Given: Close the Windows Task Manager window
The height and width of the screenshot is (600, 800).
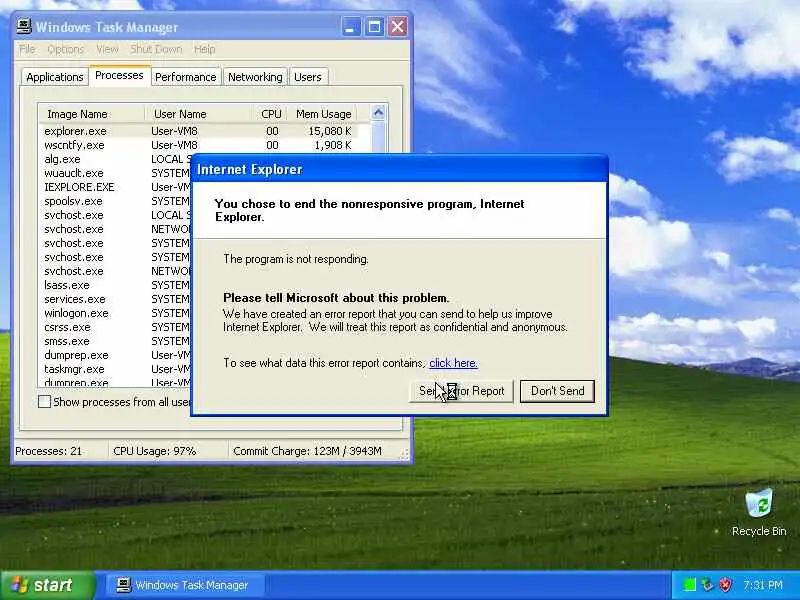Looking at the screenshot, I should click(x=398, y=27).
